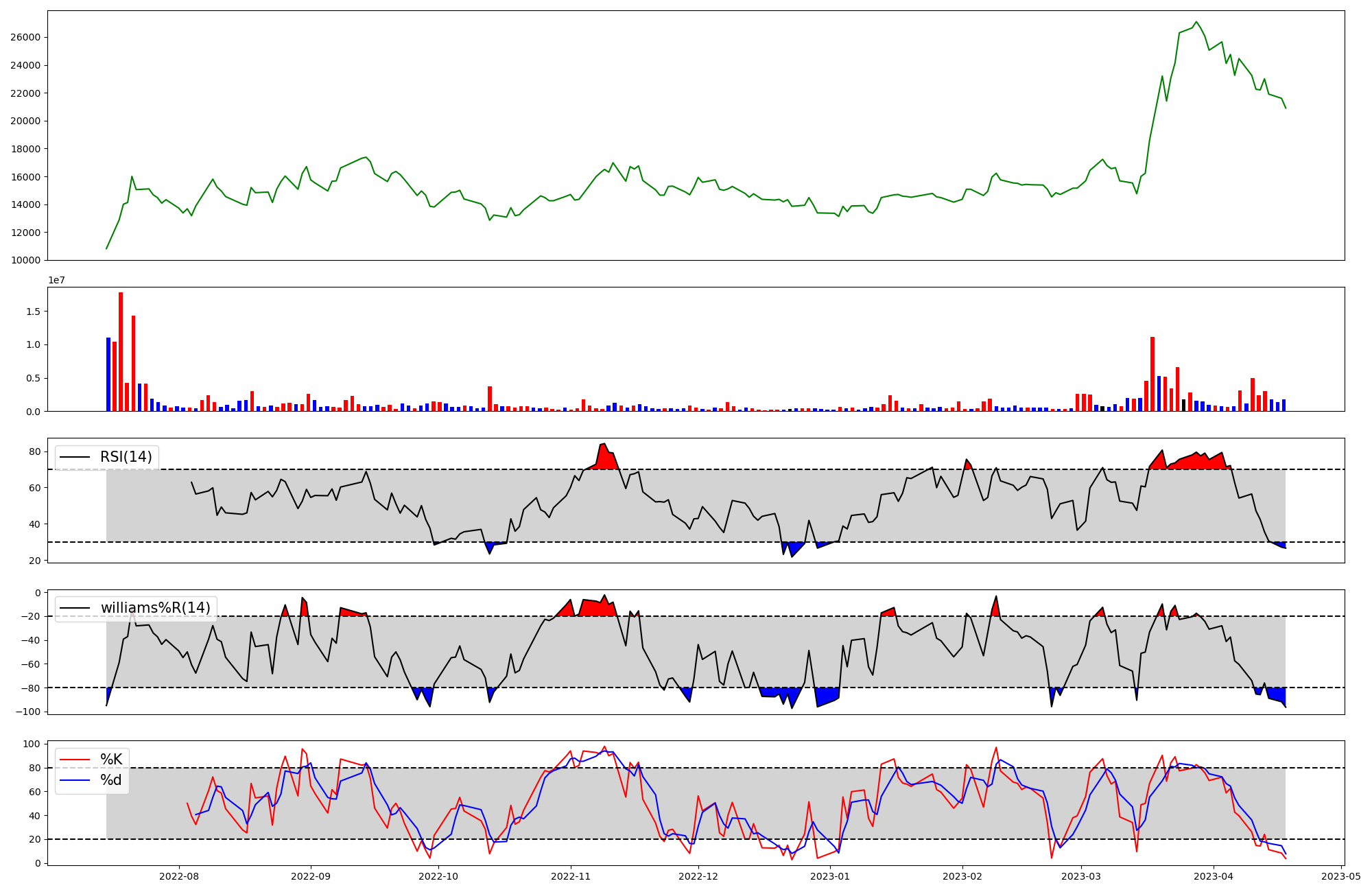
Task: Click the 26000 price axis label
Action: coord(25,38)
